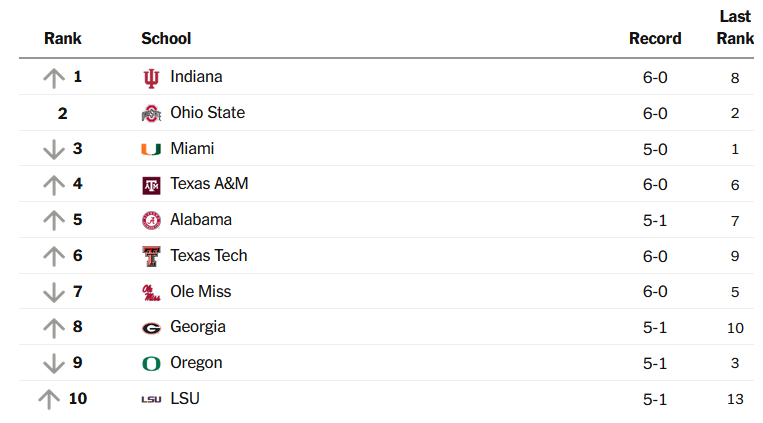Click the Alabama team logo
The image size is (763, 423).
[151, 220]
